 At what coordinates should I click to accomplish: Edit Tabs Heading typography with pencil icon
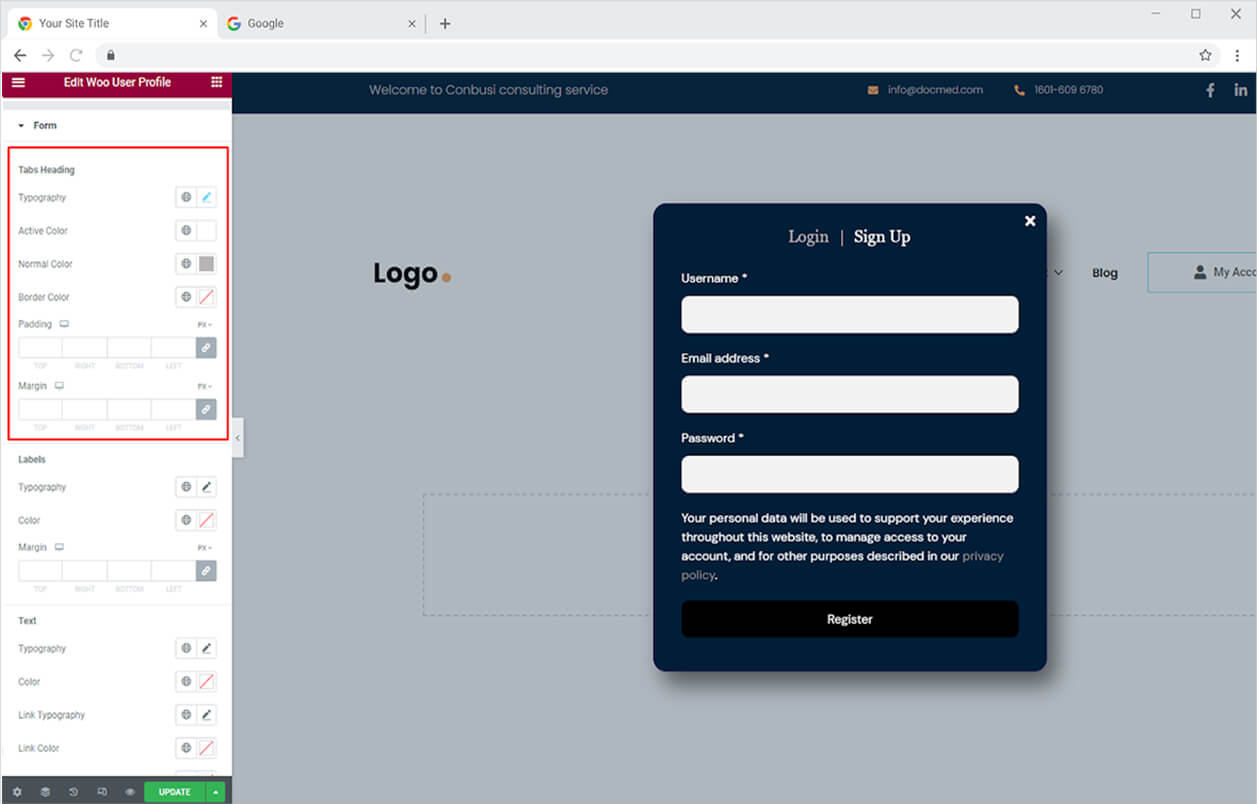[206, 198]
